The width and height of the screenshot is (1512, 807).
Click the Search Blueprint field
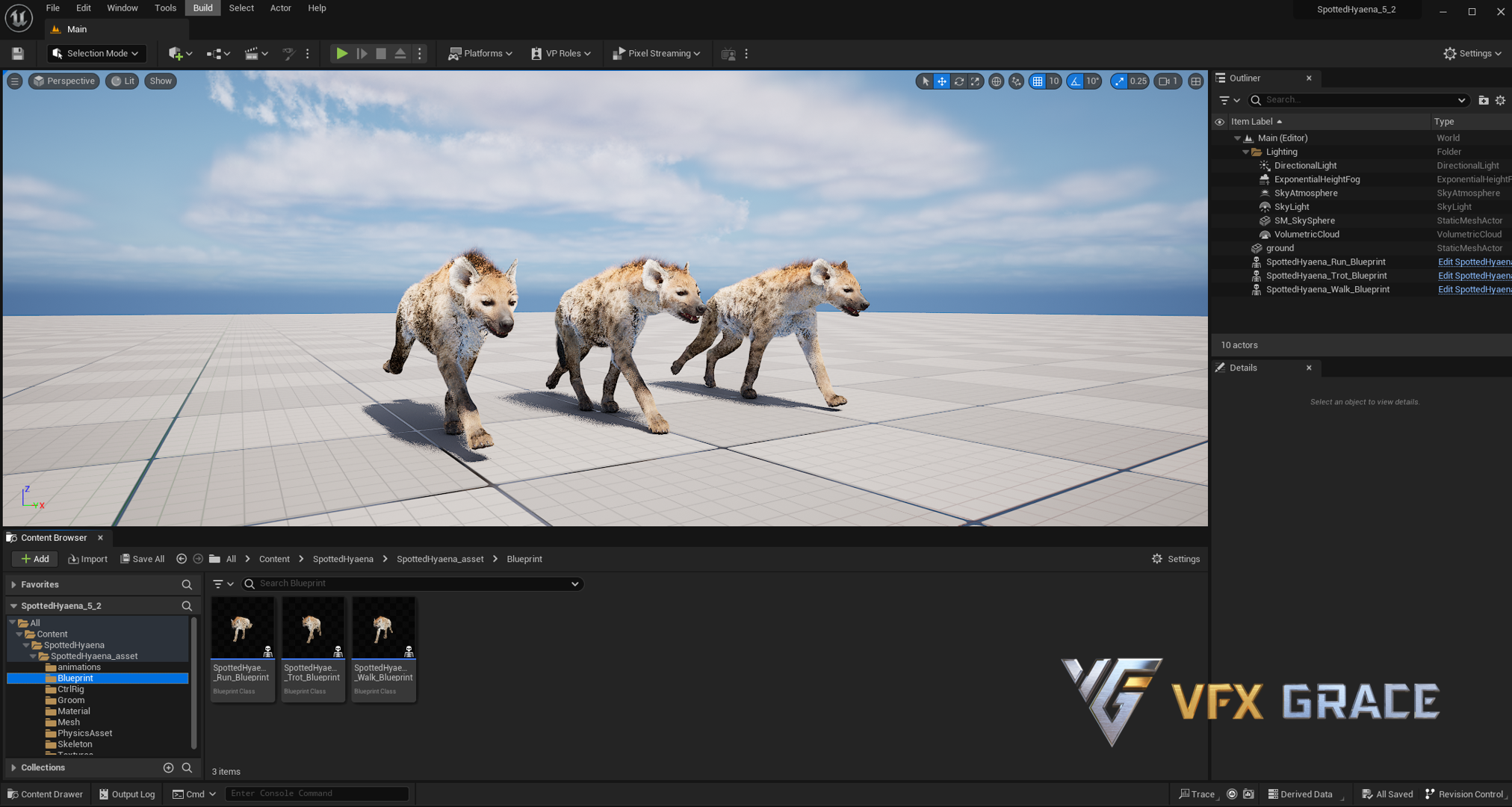point(412,584)
